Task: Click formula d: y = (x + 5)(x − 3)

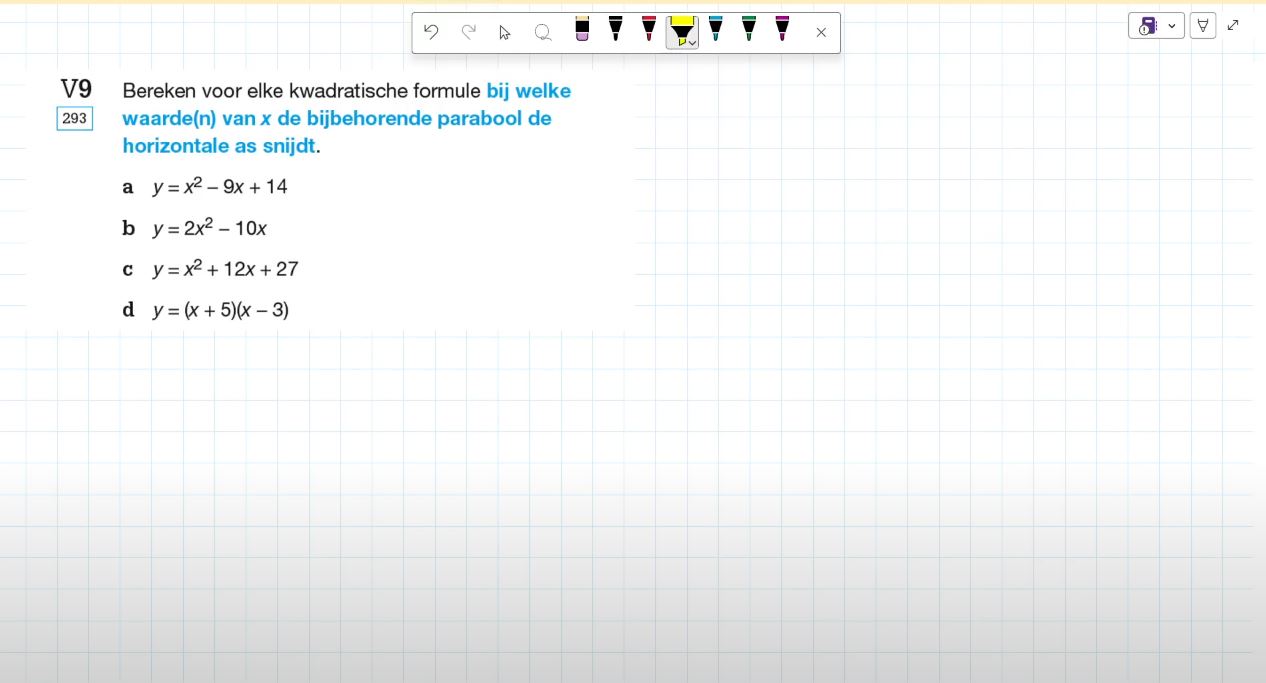Action: point(221,310)
